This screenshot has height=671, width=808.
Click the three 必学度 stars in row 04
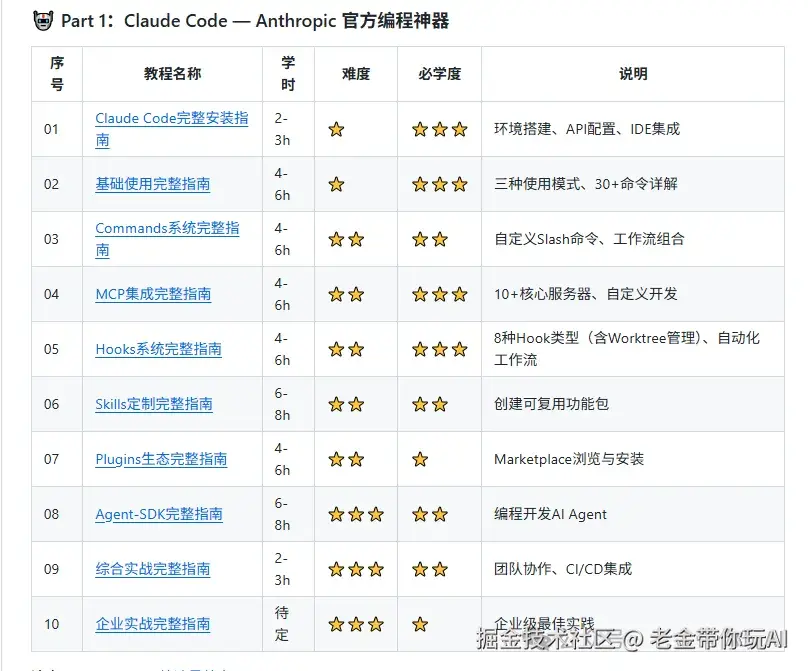coord(440,294)
